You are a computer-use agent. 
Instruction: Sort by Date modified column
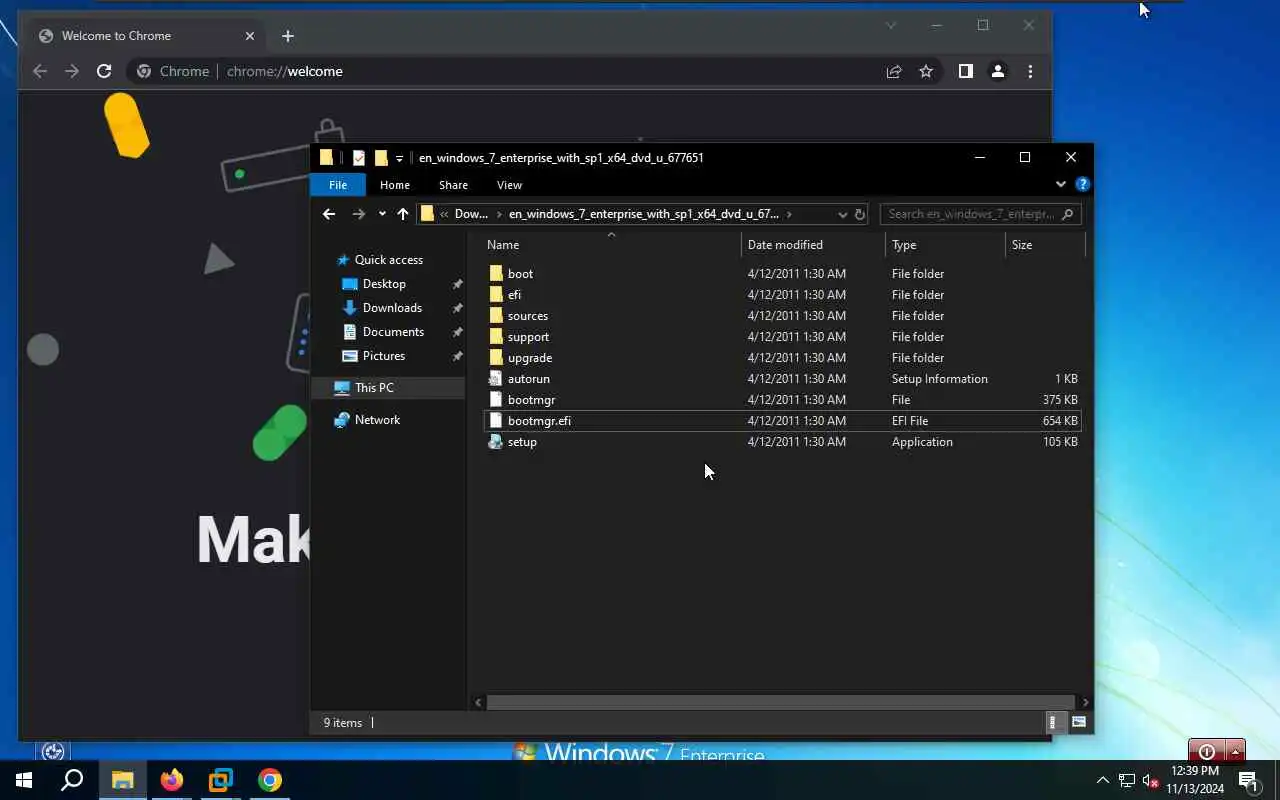pos(814,244)
